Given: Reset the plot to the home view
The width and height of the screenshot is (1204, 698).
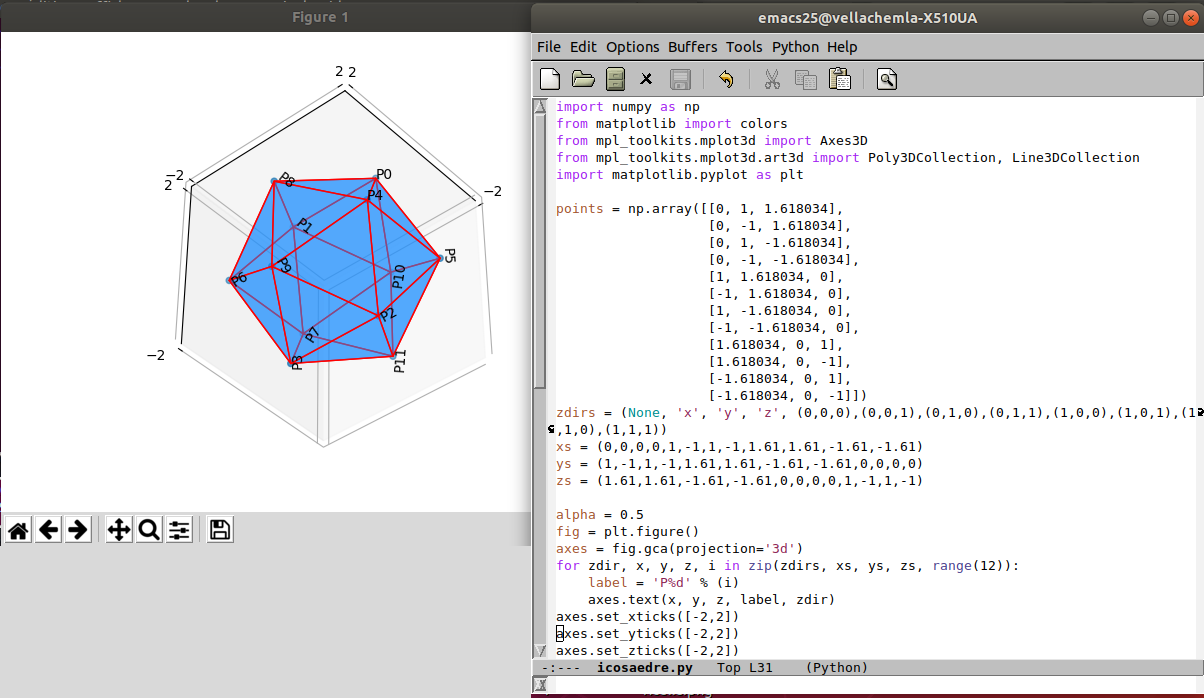Looking at the screenshot, I should (x=18, y=530).
